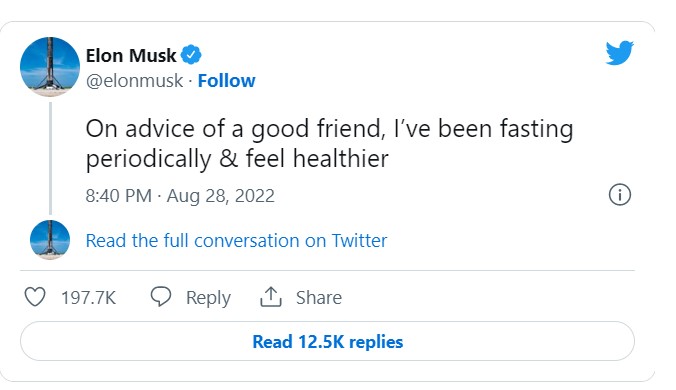Open the Elon Musk display name
Viewport: 676px width, 390px height.
click(x=131, y=56)
